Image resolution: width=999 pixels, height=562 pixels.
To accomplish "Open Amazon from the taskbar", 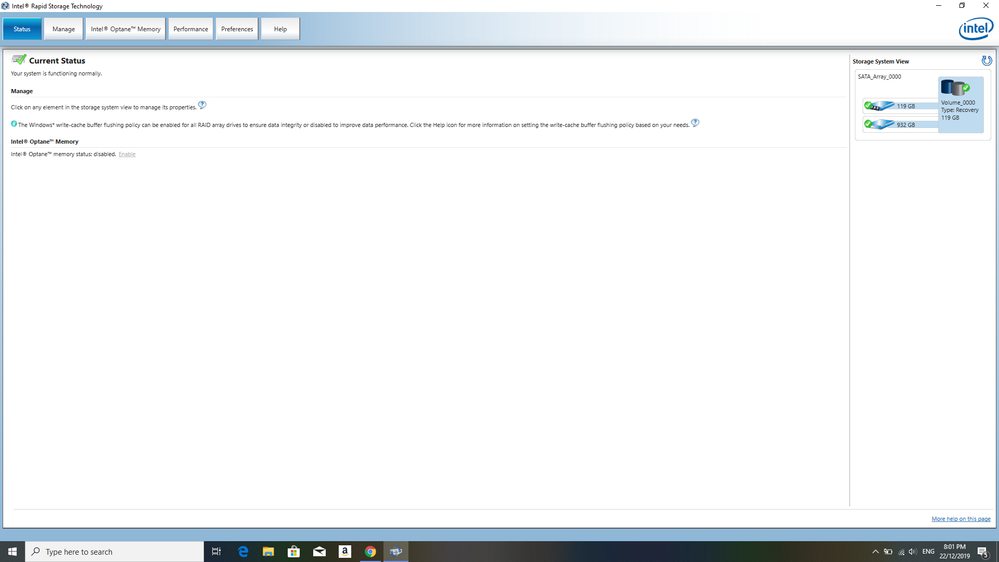I will coord(345,551).
